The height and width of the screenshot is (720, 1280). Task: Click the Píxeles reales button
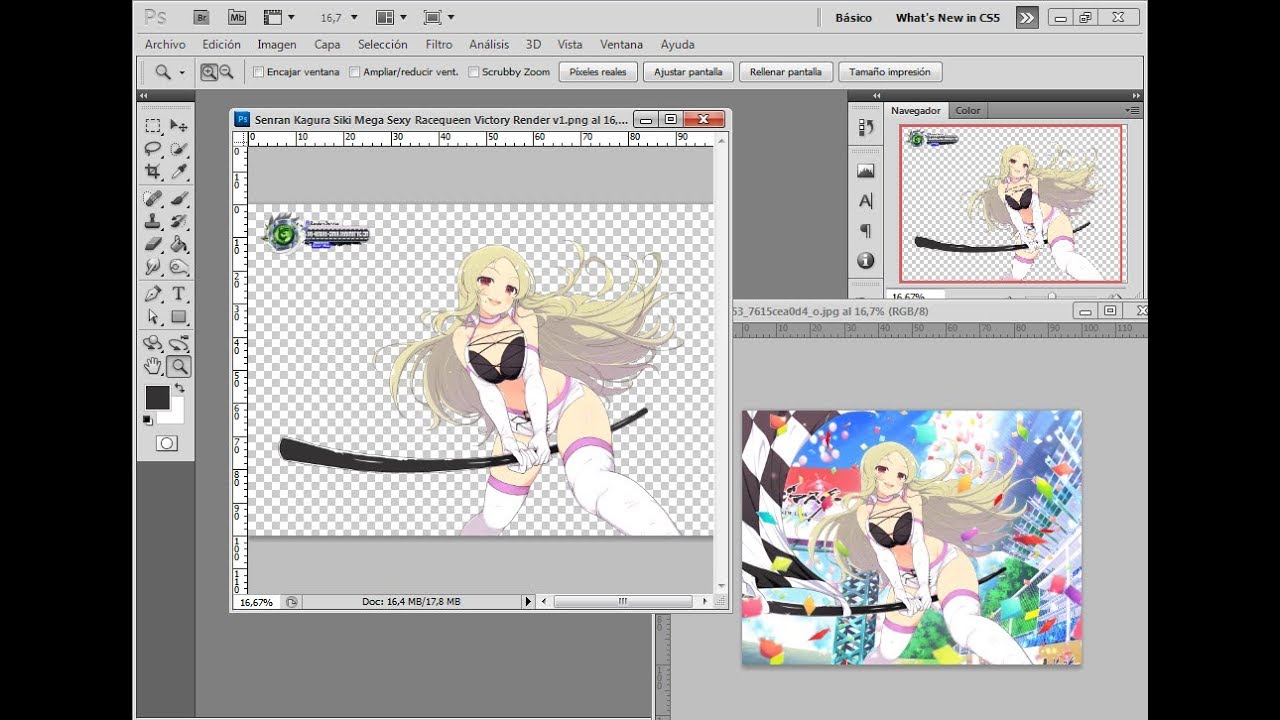point(598,72)
